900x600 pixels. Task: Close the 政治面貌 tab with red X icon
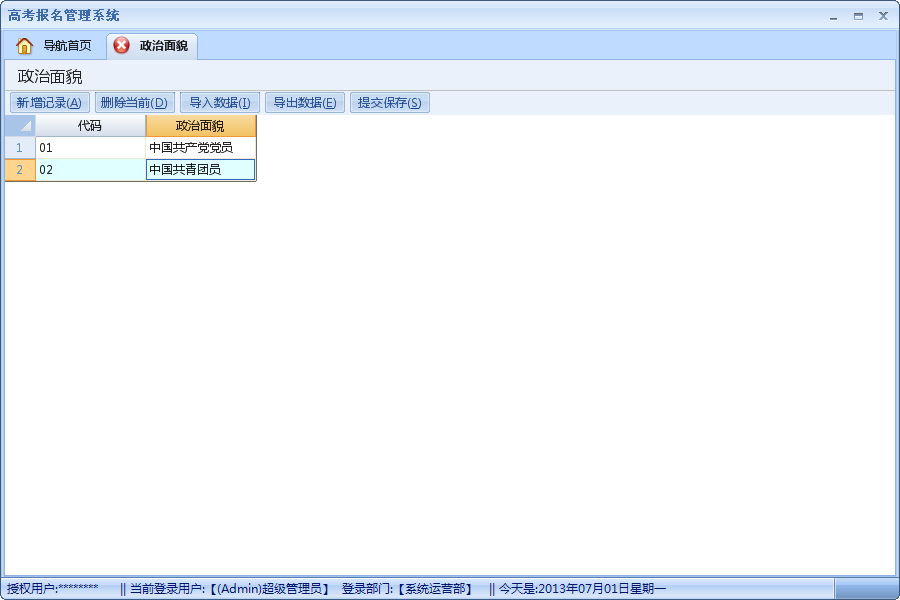pos(122,45)
